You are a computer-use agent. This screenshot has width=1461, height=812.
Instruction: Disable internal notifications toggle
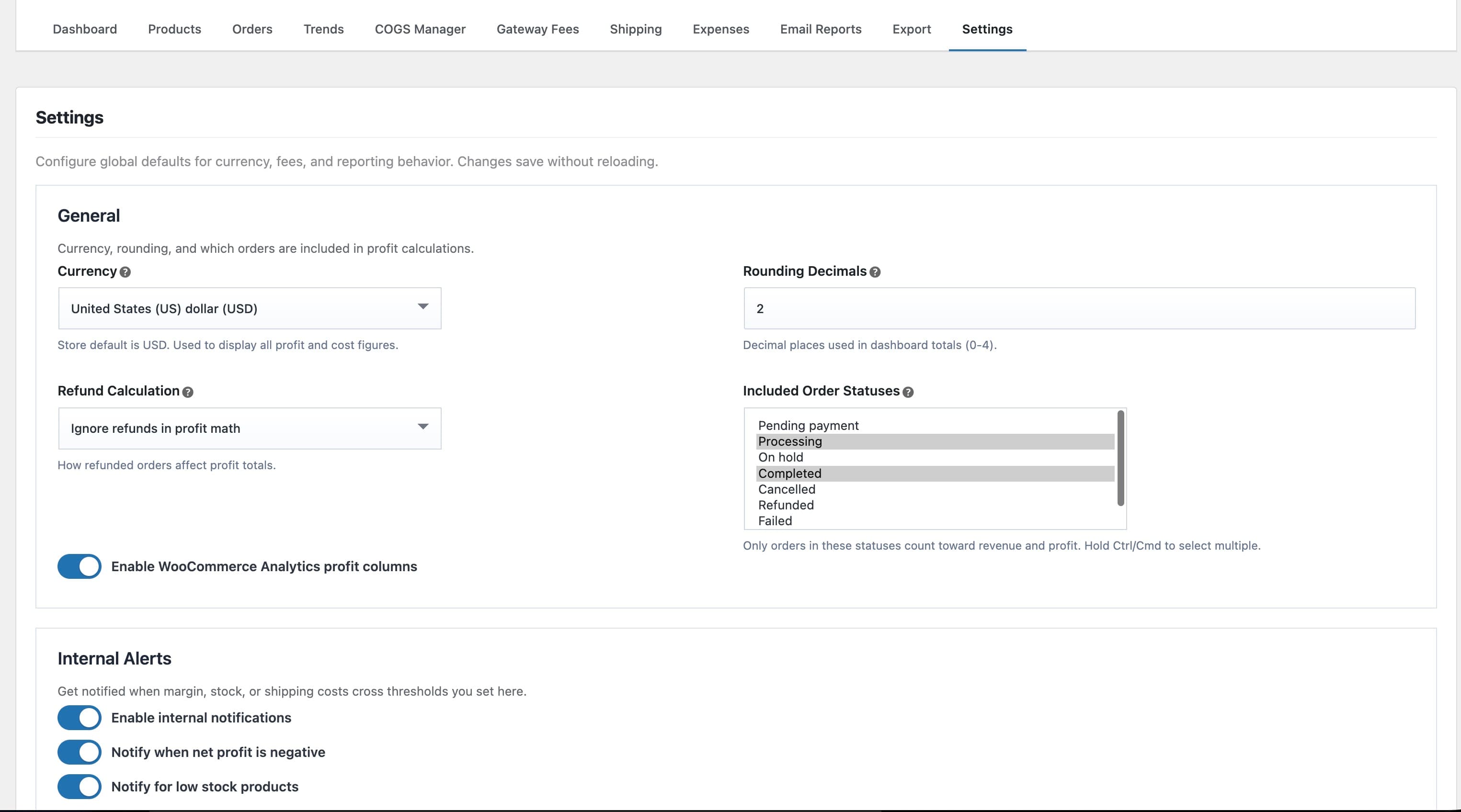pyautogui.click(x=80, y=718)
